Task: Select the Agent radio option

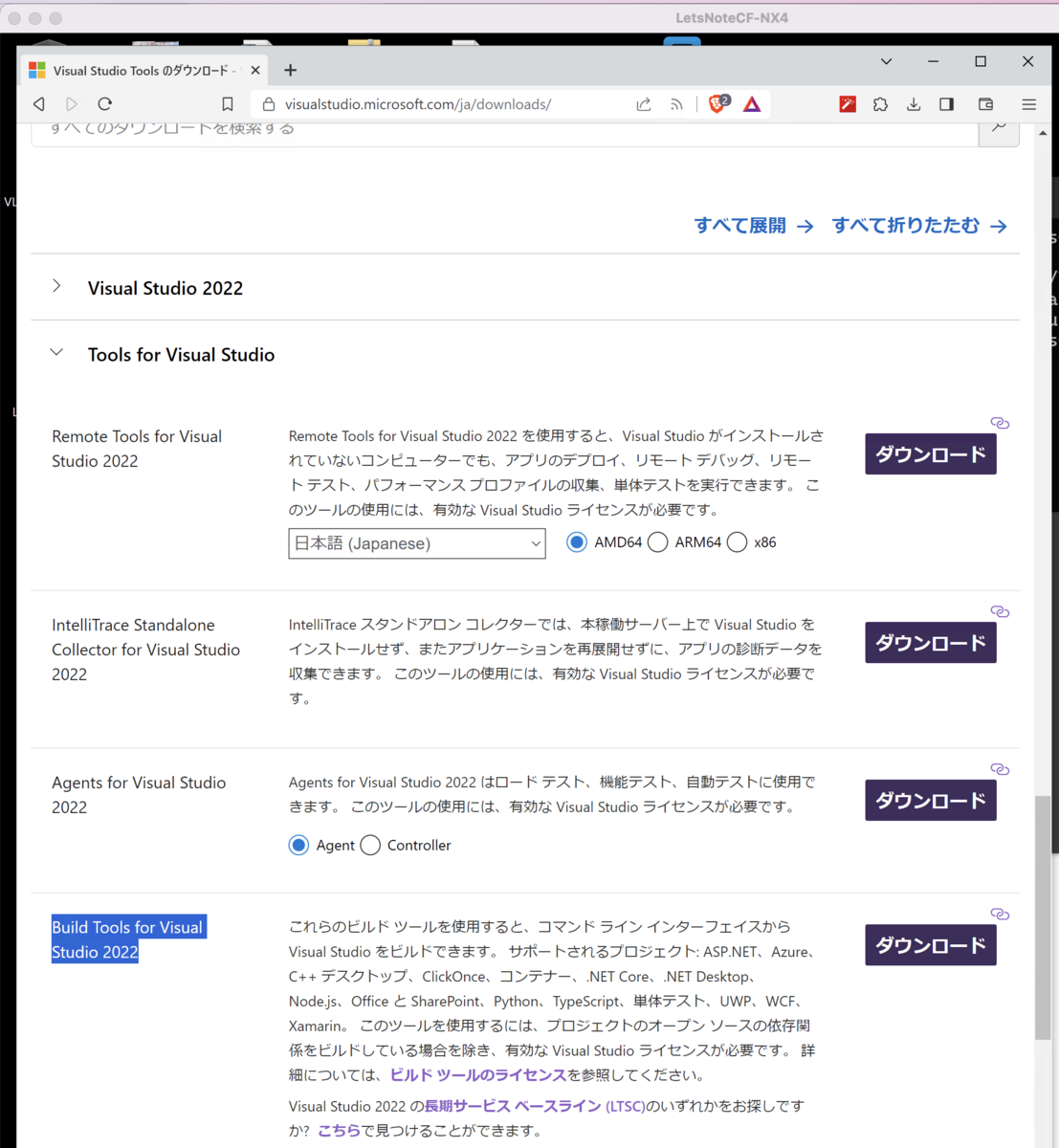Action: click(298, 845)
